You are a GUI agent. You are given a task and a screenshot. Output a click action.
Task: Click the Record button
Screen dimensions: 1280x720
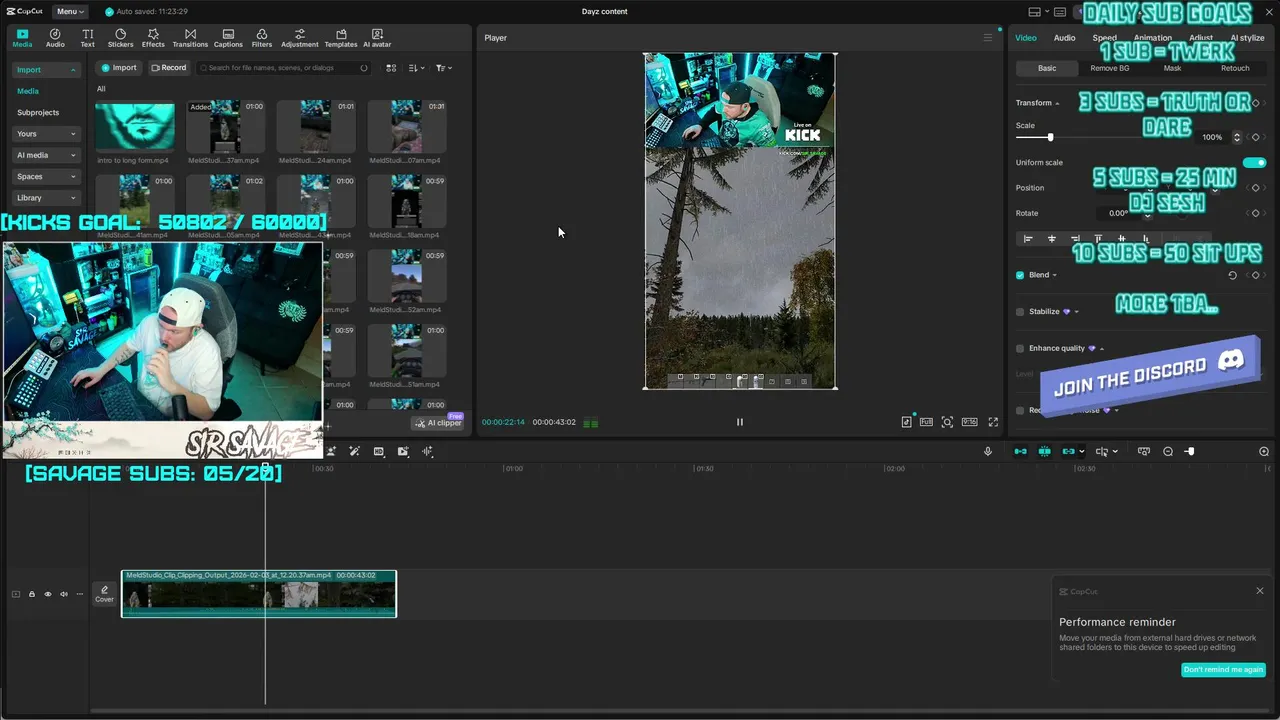point(169,68)
